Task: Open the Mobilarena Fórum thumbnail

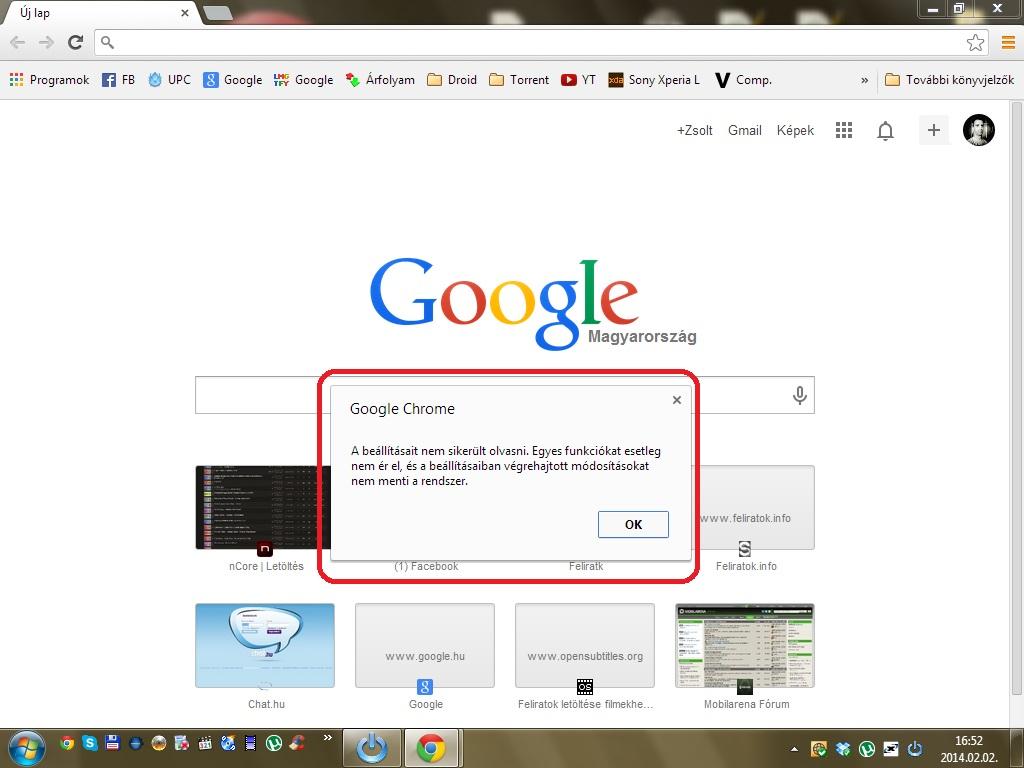Action: (x=745, y=646)
